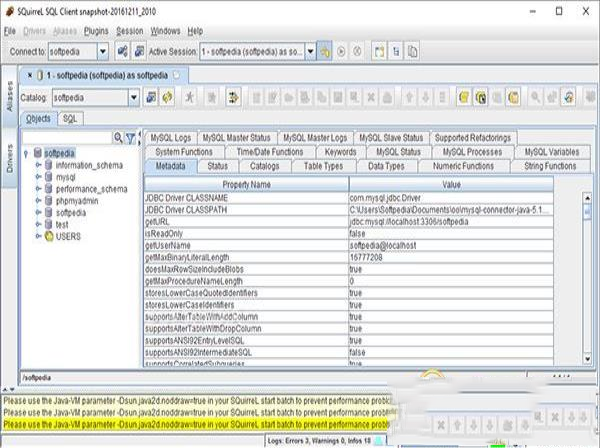Image resolution: width=600 pixels, height=448 pixels.
Task: Click the yellow refresh arrows icon in session toolbar
Action: click(167, 97)
